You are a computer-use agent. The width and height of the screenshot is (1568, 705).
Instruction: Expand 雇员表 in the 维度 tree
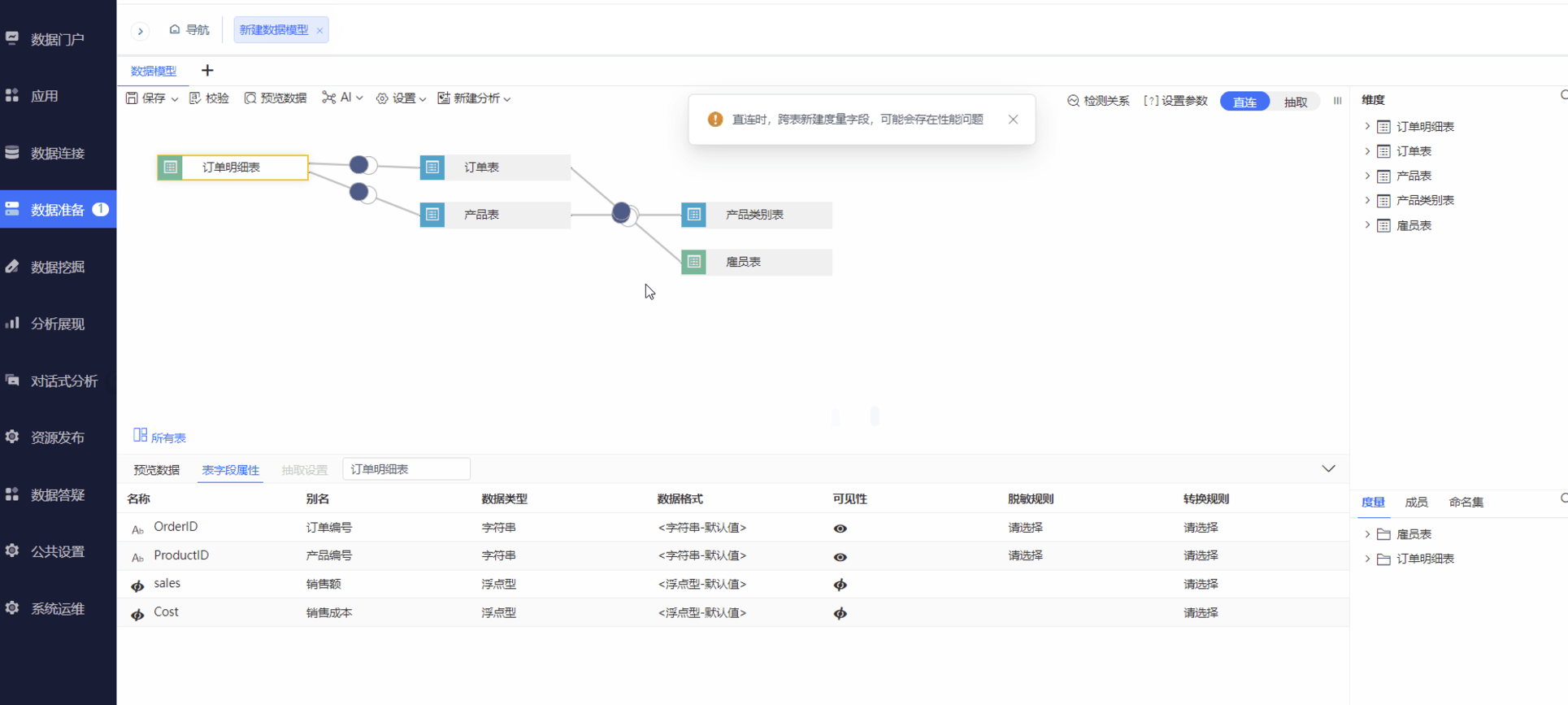[x=1367, y=225]
